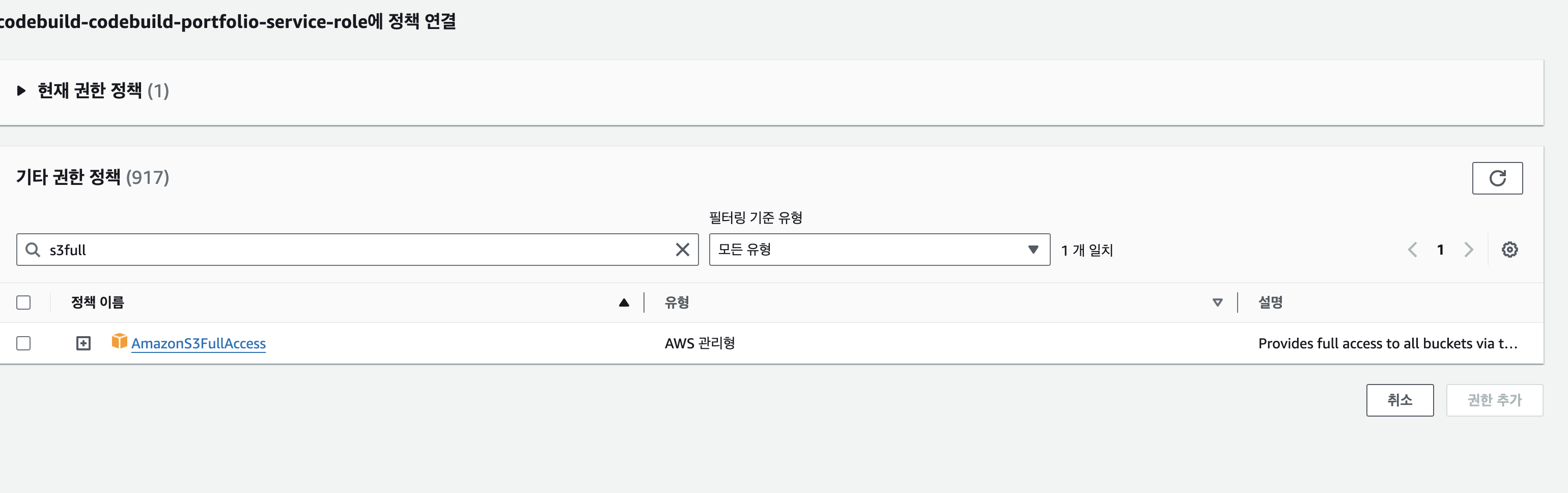Click the refresh policies icon button
Screen dimensions: 1568x493
[1497, 178]
